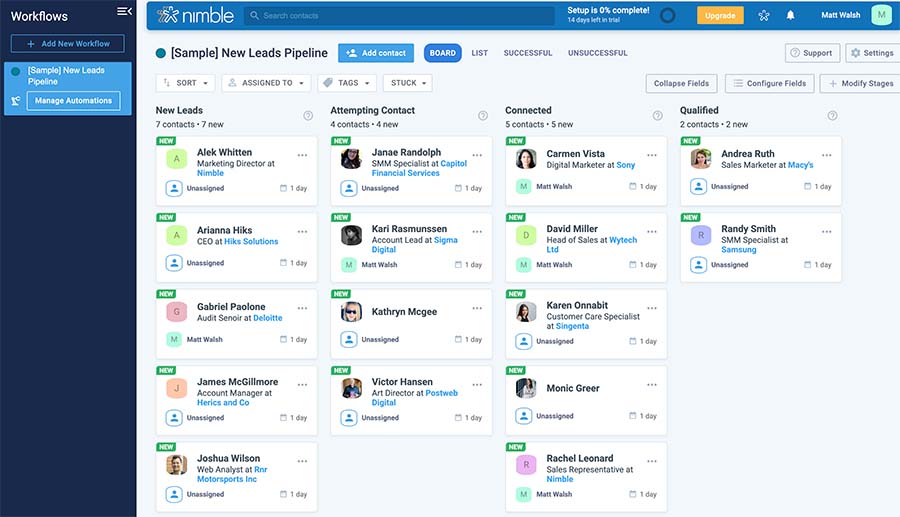Open more options for Gabriel Paolone card
The height and width of the screenshot is (517, 900).
pyautogui.click(x=302, y=308)
